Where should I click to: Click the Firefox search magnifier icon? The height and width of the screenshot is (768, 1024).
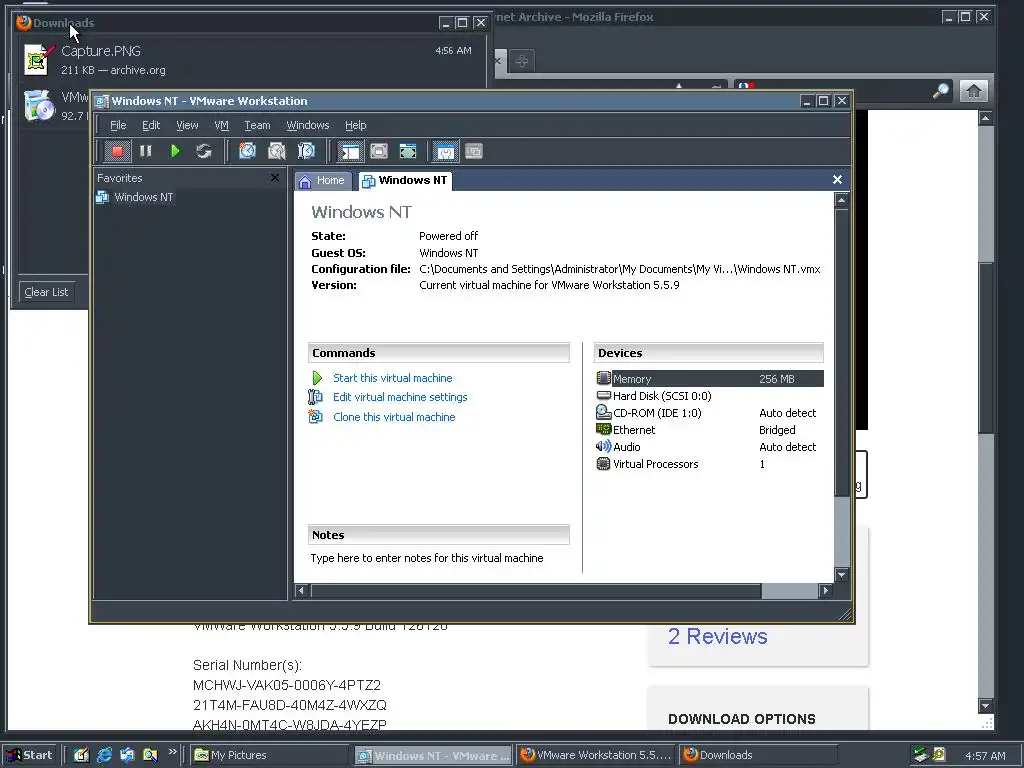tap(940, 91)
